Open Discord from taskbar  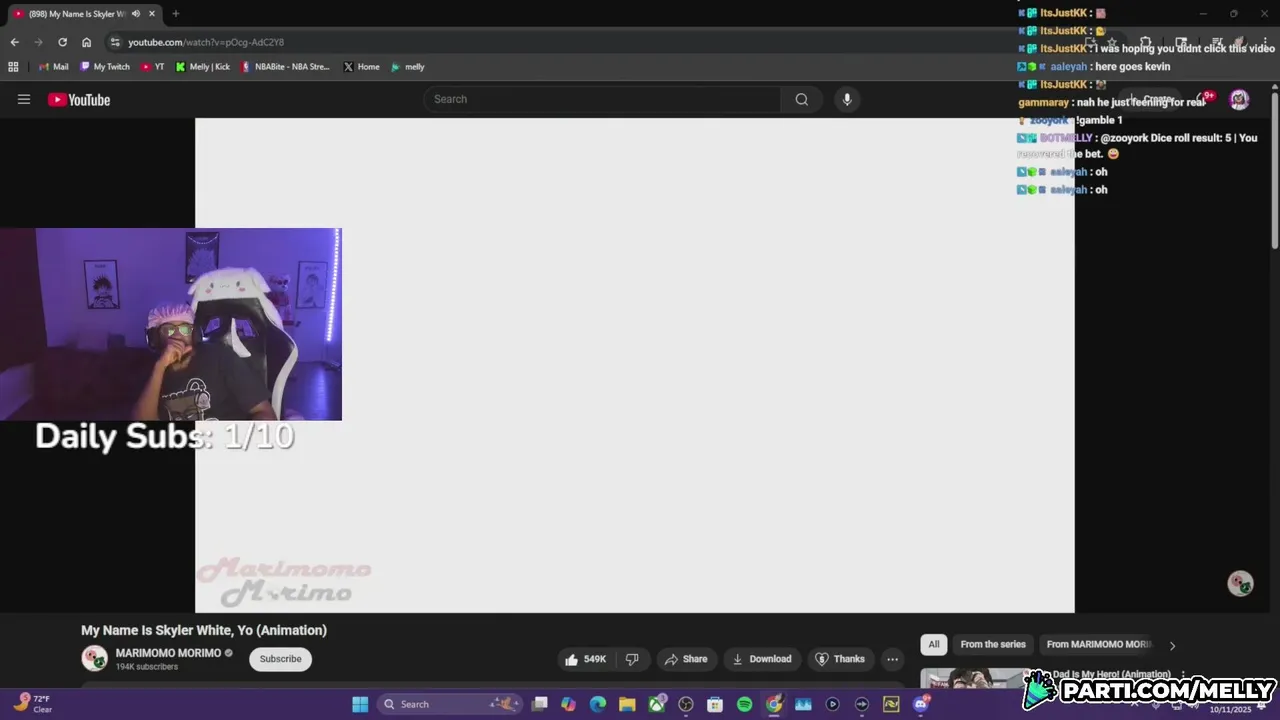point(921,704)
